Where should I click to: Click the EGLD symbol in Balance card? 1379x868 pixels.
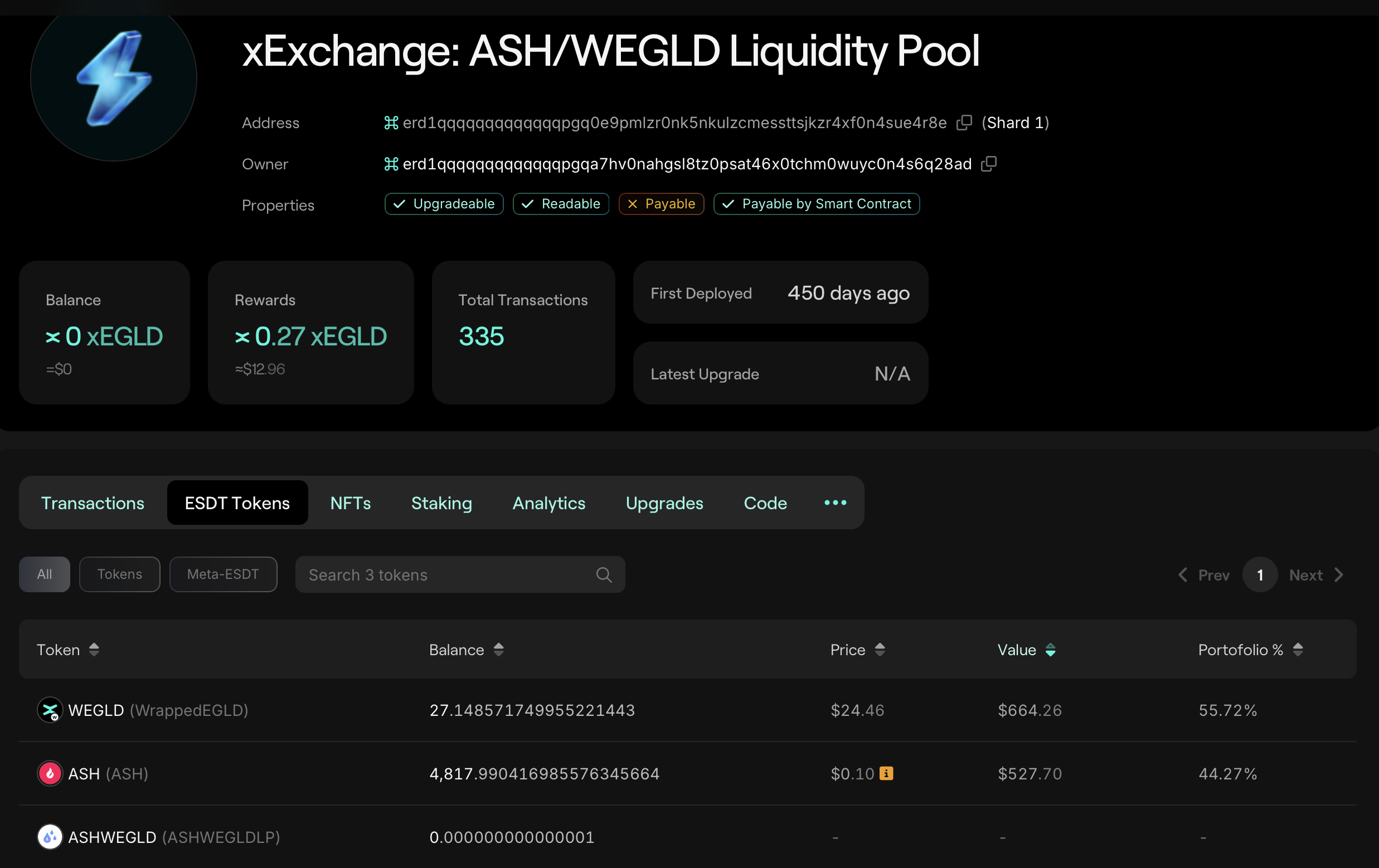(53, 337)
